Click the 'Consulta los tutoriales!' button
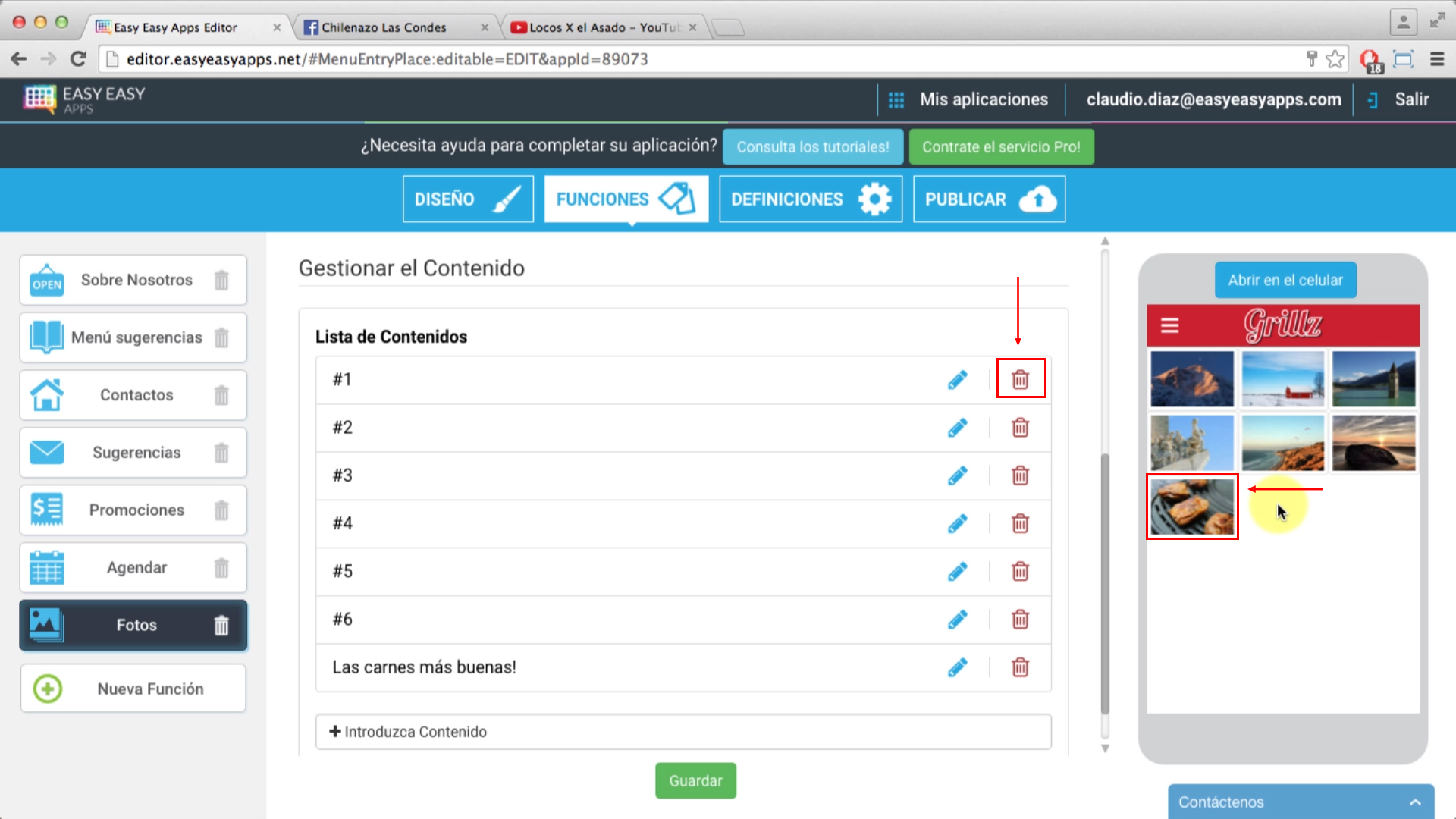Screen dimensions: 1456x819 pyautogui.click(x=812, y=147)
